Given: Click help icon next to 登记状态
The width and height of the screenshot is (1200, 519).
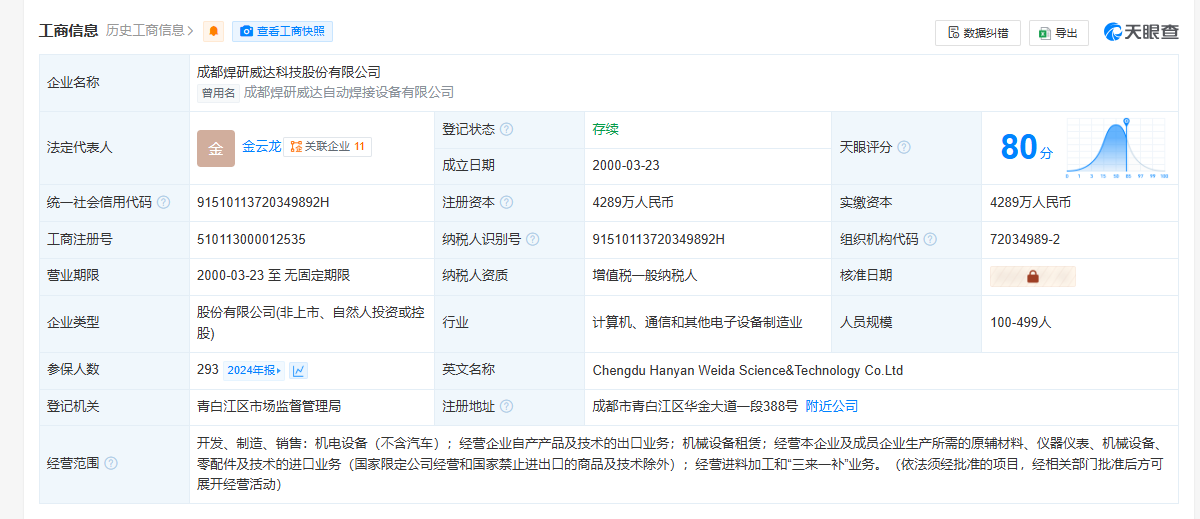Looking at the screenshot, I should pos(507,130).
